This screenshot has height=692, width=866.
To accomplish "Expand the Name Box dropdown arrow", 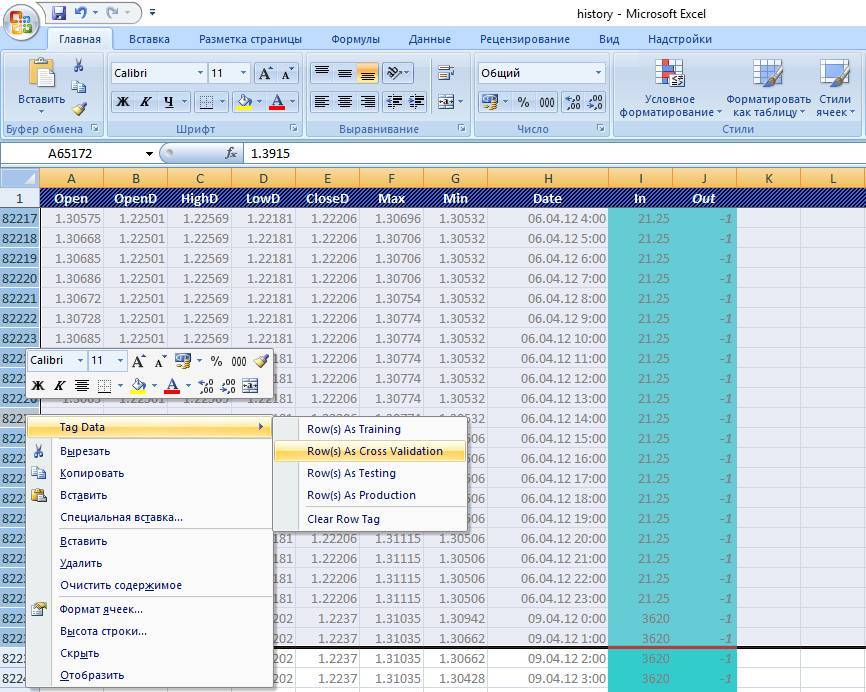I will (x=149, y=154).
